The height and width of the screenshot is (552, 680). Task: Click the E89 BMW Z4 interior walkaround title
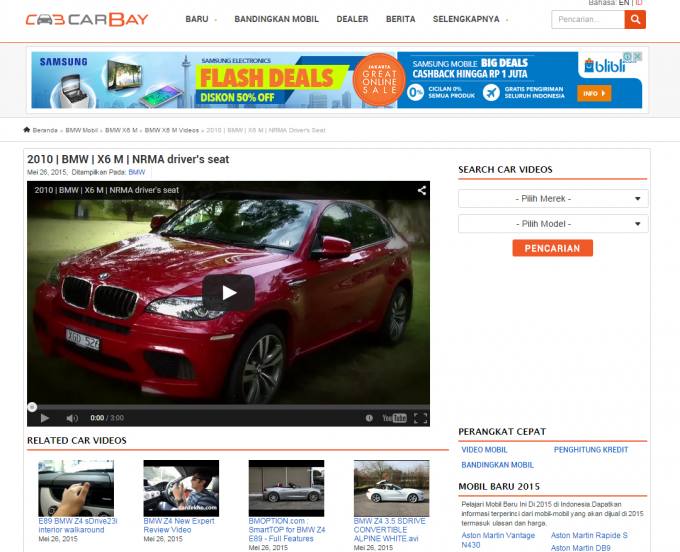pyautogui.click(x=78, y=525)
